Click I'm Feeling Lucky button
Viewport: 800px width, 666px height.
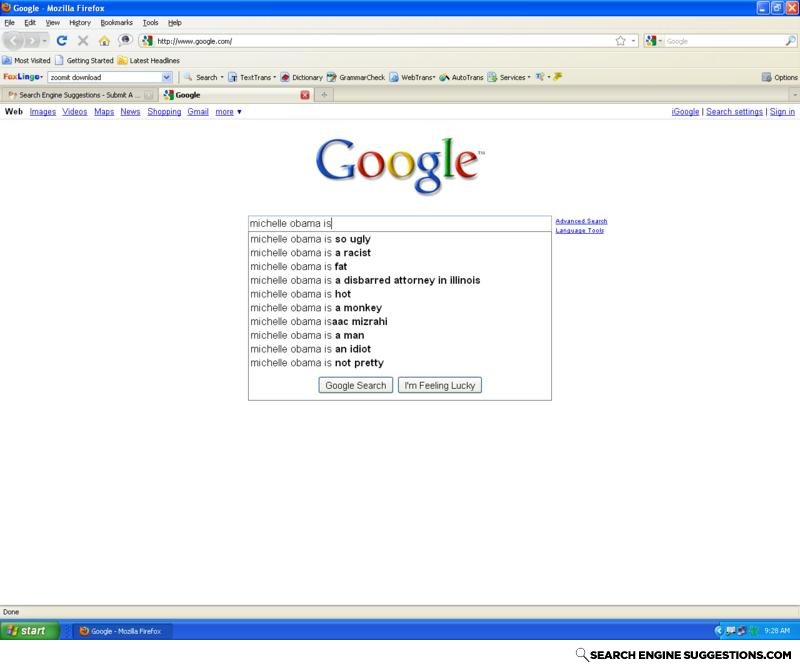[440, 385]
